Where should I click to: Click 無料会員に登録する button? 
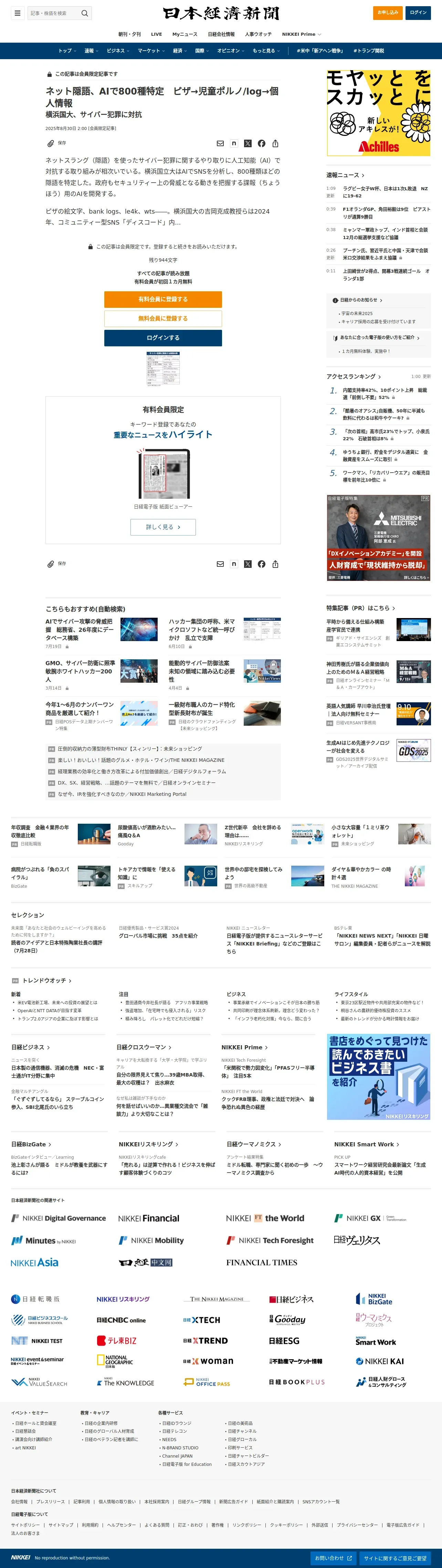click(x=162, y=318)
